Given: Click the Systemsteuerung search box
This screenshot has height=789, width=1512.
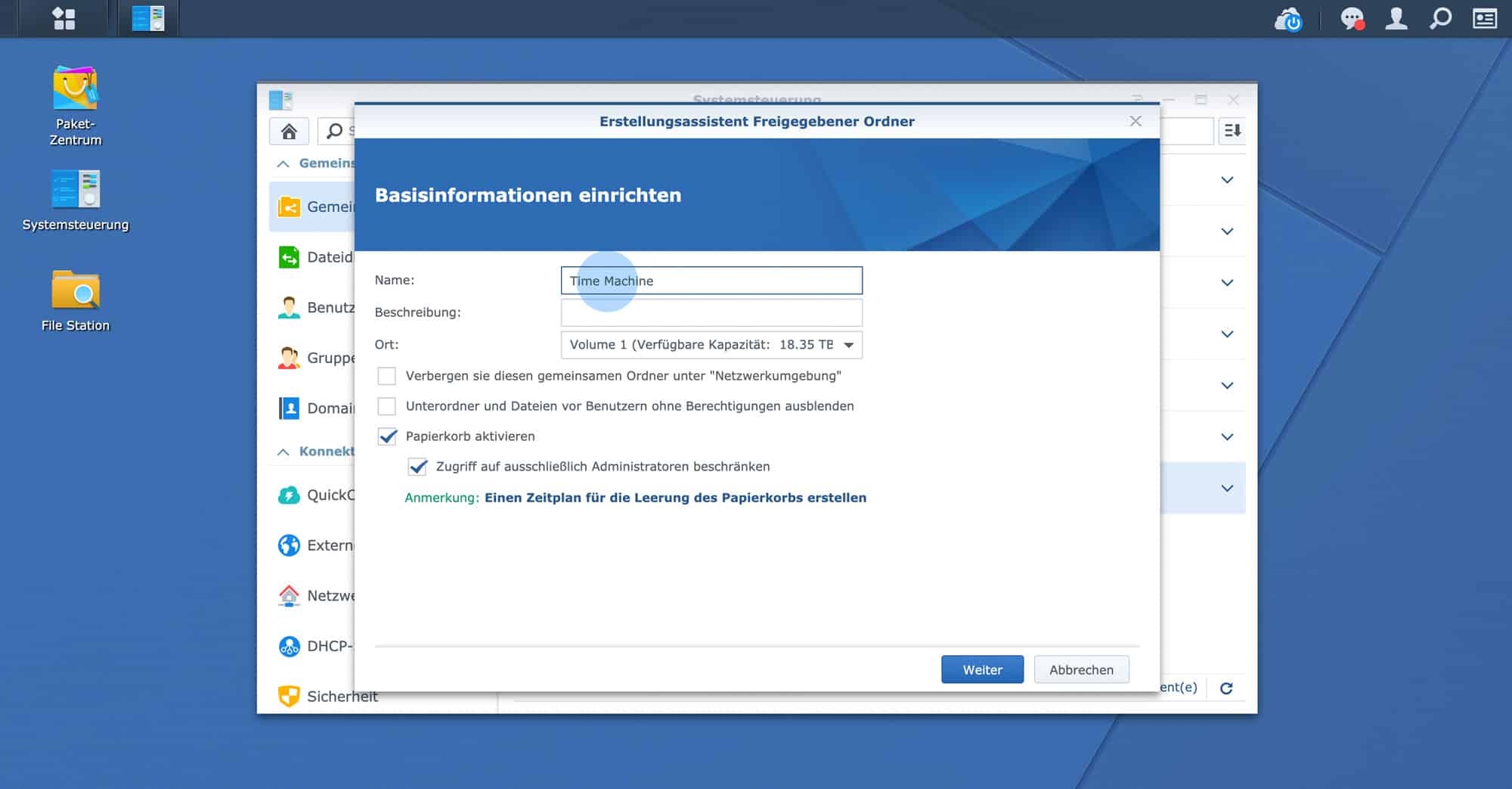Looking at the screenshot, I should (x=336, y=132).
